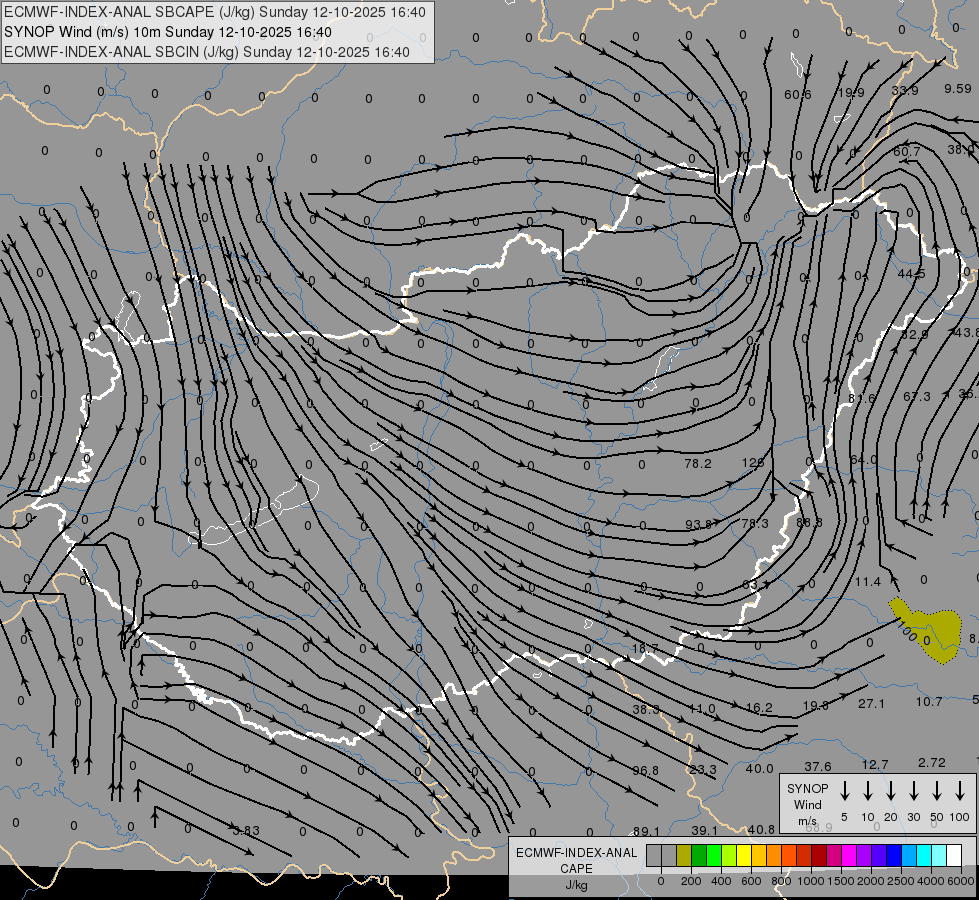Click the SBCIN title line in header

[x=207, y=52]
